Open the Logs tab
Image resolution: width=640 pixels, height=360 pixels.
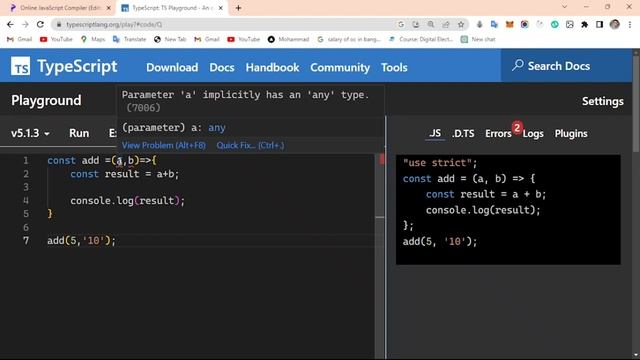[533, 133]
